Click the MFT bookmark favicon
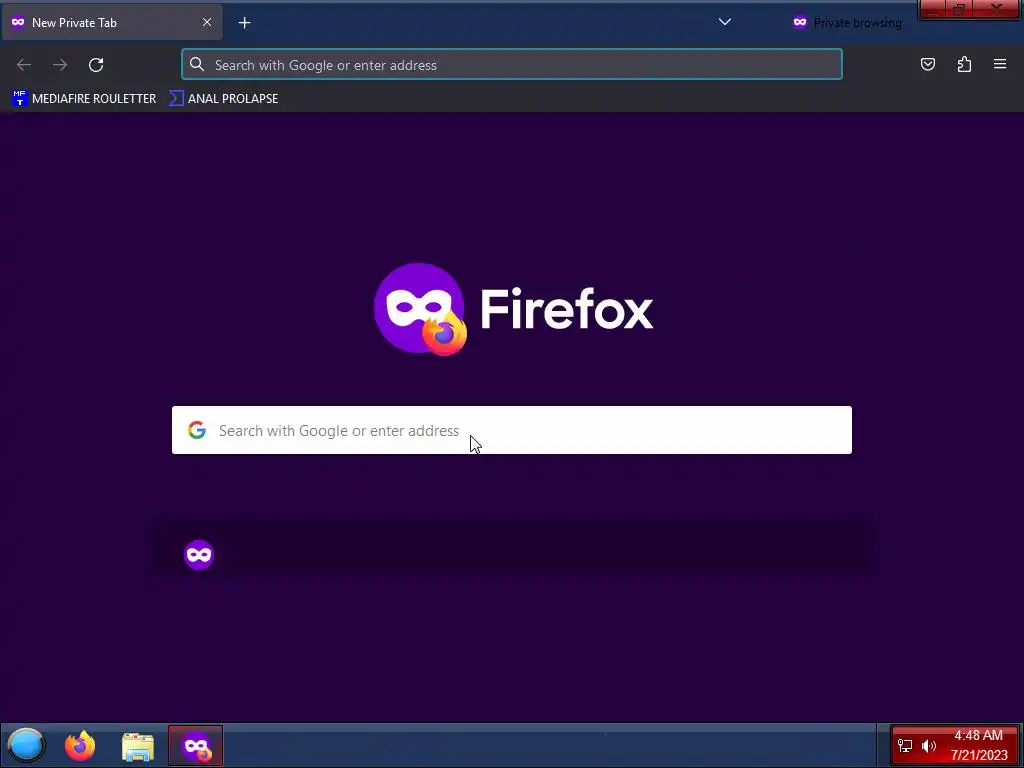The width and height of the screenshot is (1024, 768). click(20, 99)
